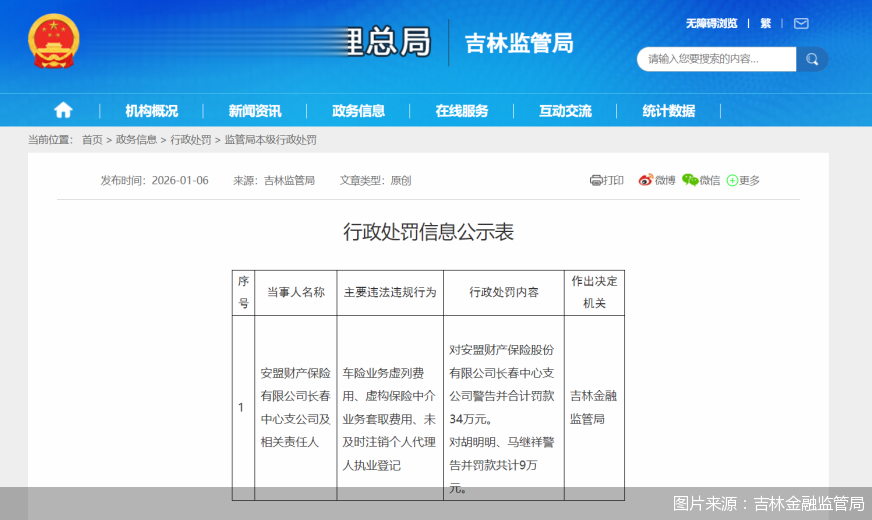The image size is (872, 520).
Task: Click 行政处罚 in the breadcrumb
Action: [x=191, y=140]
